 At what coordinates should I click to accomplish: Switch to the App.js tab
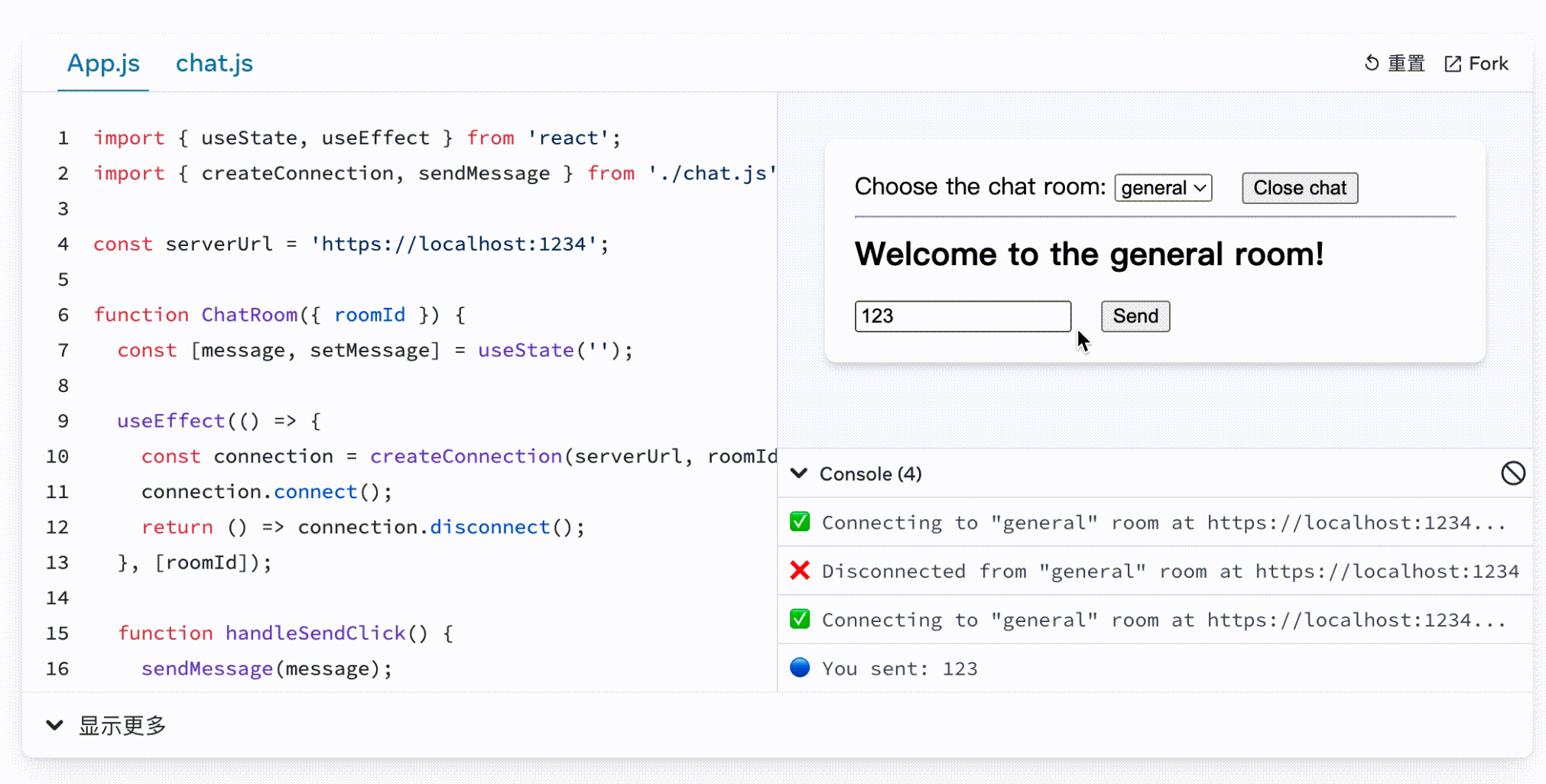[x=103, y=63]
